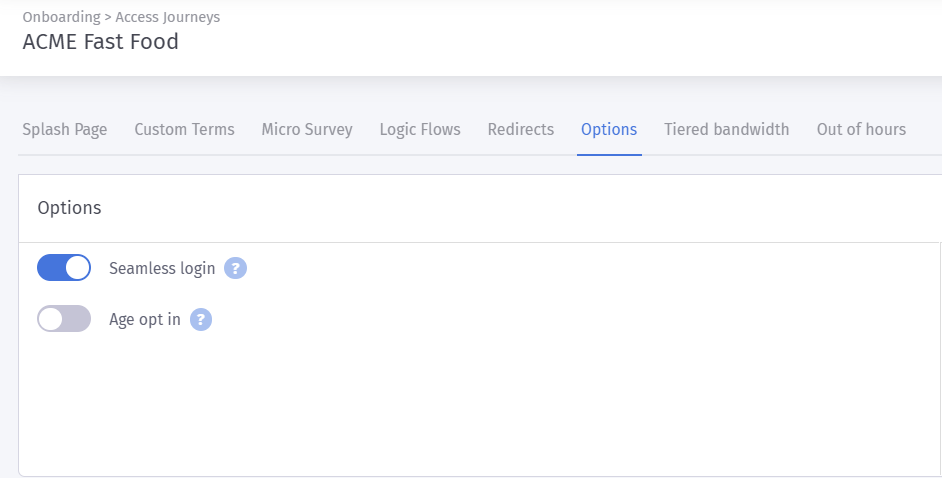Open the Redirects tab

(521, 130)
